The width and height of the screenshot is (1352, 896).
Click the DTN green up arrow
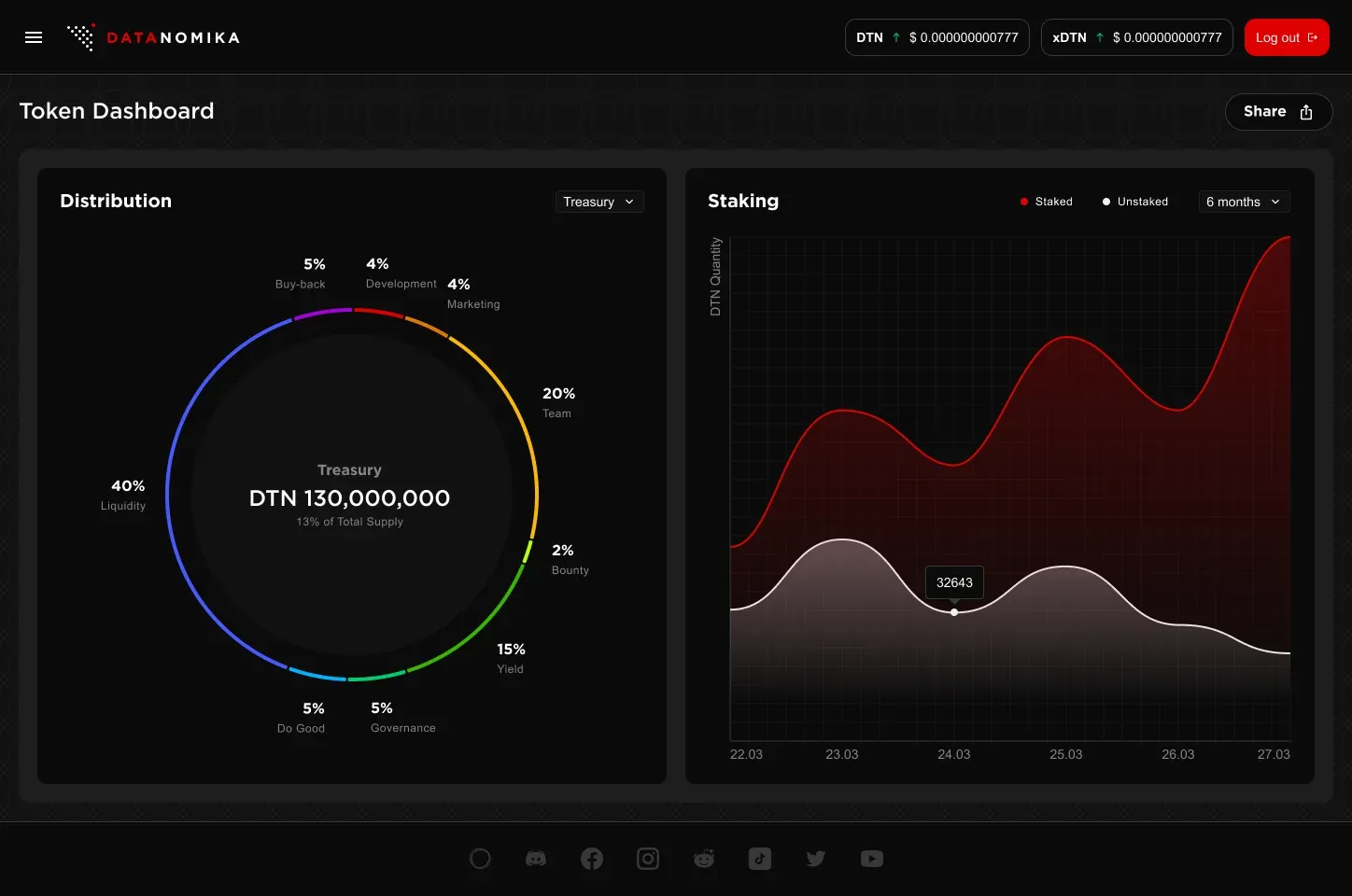[x=896, y=37]
